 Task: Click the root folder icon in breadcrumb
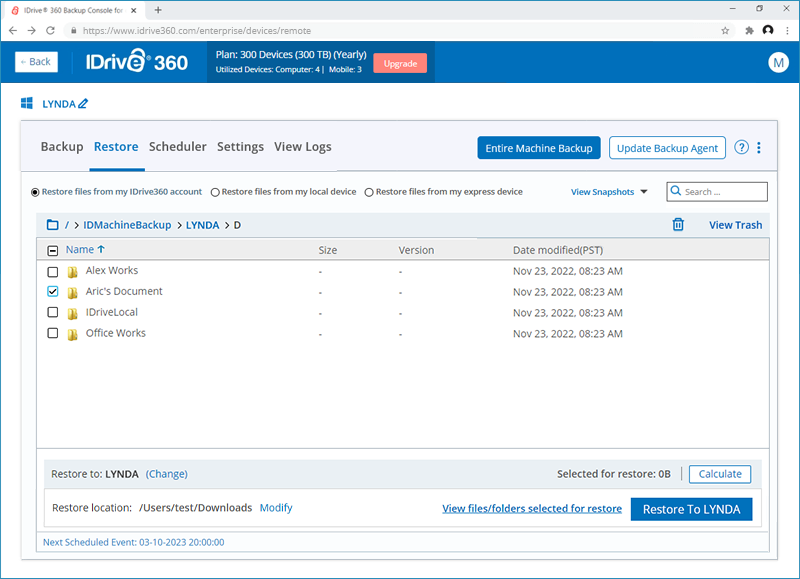click(53, 225)
